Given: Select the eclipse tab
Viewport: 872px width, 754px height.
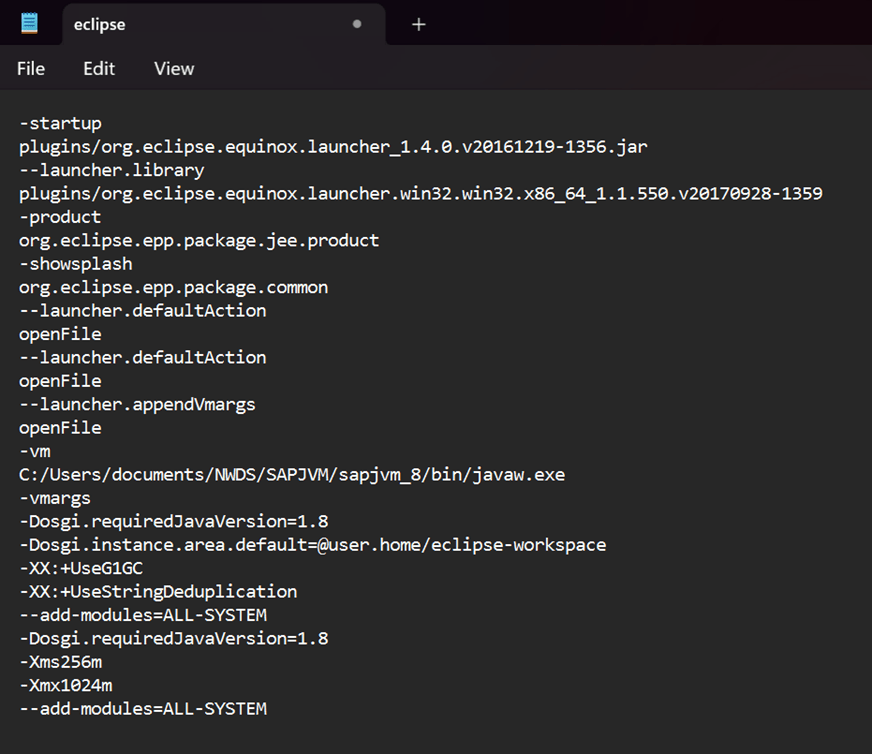Looking at the screenshot, I should [224, 24].
